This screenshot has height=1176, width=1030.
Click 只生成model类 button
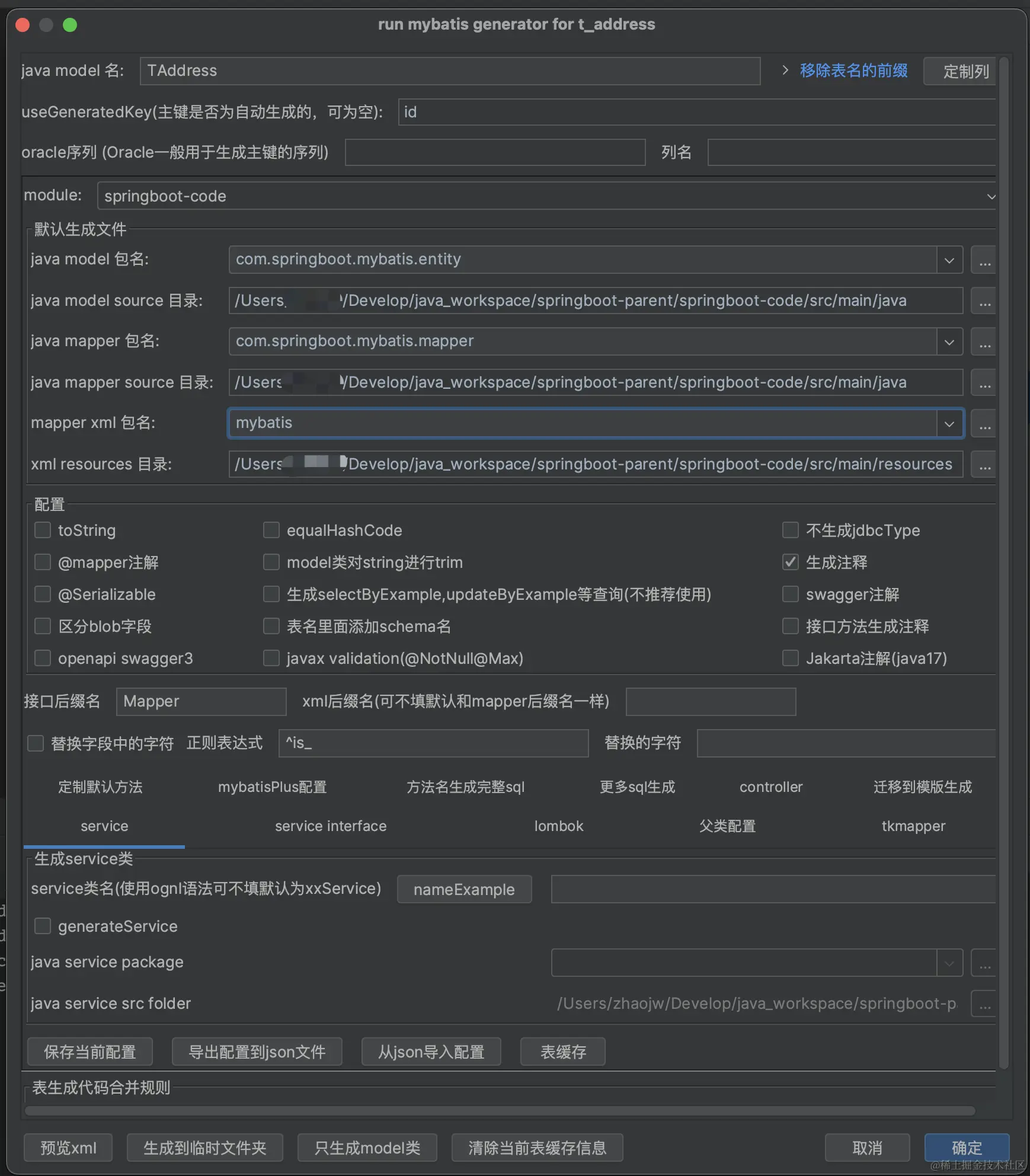click(367, 1148)
